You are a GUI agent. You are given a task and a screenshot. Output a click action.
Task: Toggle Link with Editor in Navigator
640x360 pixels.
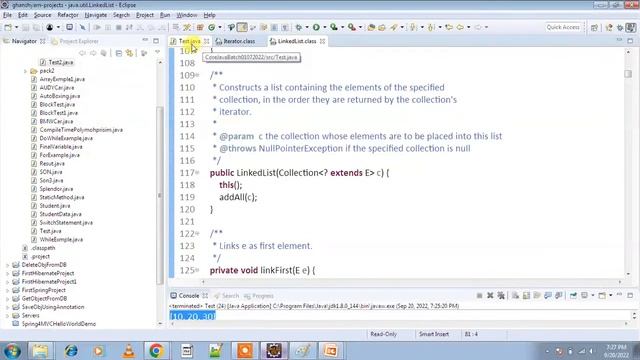[130, 53]
